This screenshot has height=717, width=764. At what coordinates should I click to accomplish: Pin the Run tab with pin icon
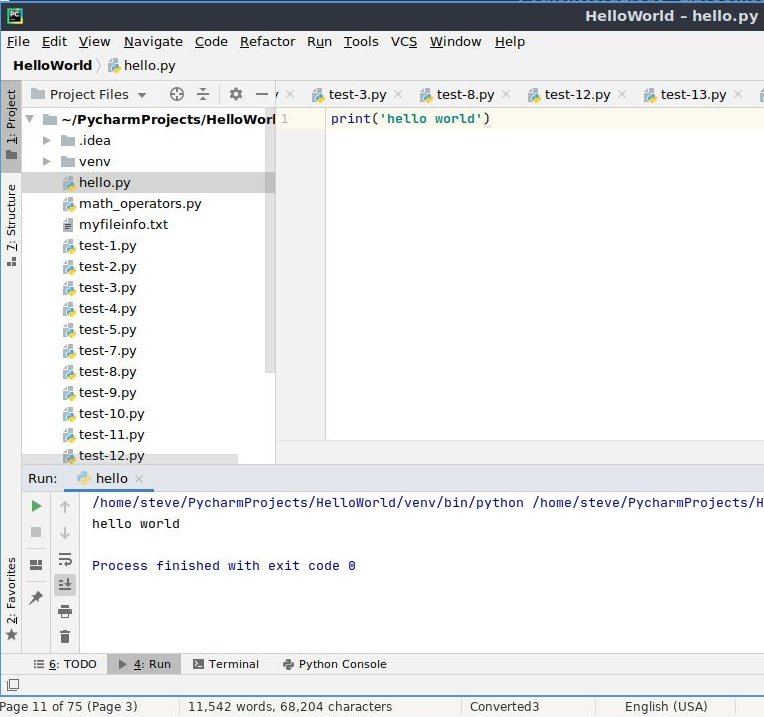tap(36, 597)
